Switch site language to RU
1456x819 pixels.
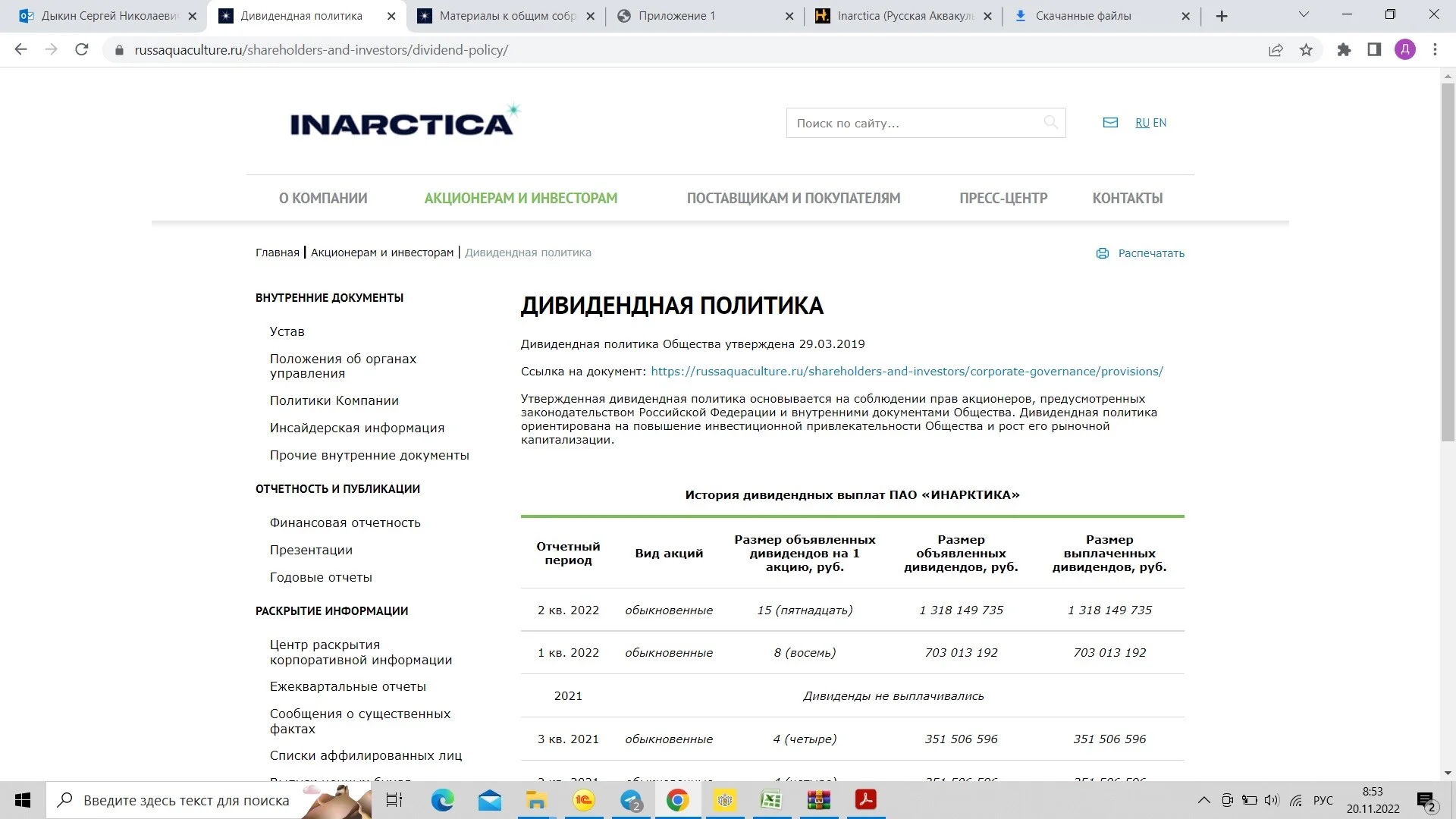(x=1142, y=123)
